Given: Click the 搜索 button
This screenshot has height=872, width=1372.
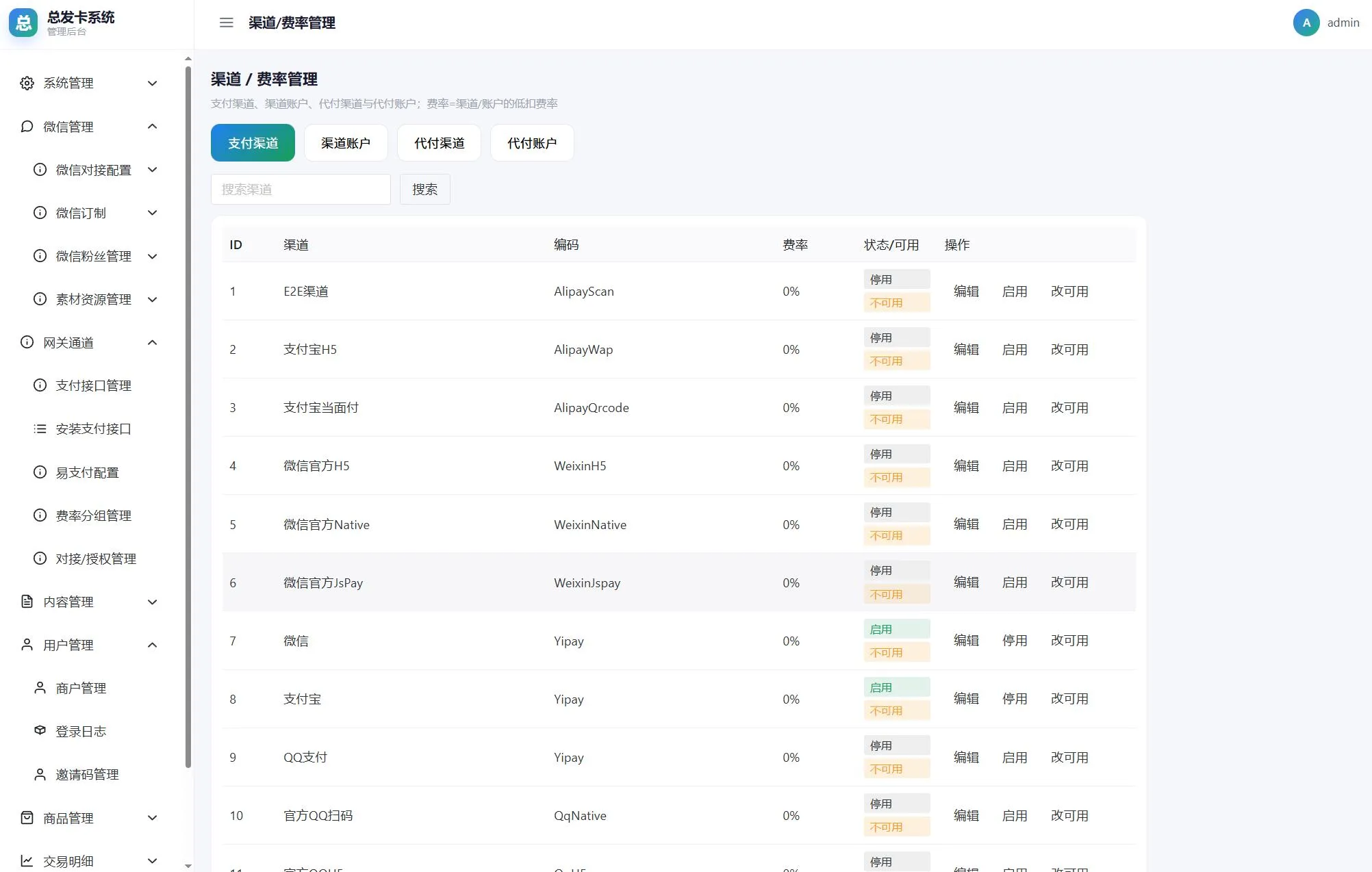Looking at the screenshot, I should (424, 189).
